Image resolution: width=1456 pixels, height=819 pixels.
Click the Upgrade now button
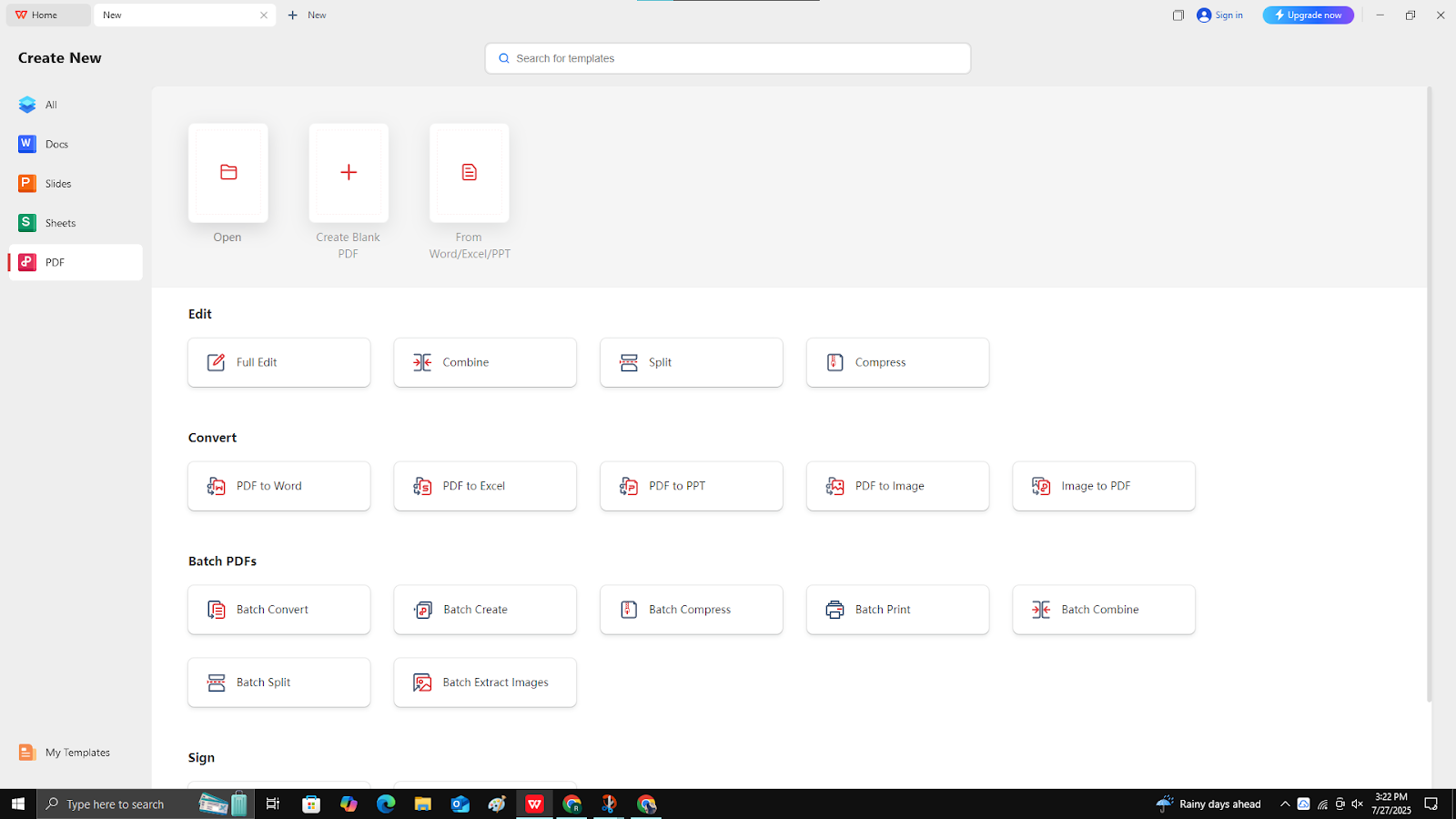pos(1308,15)
